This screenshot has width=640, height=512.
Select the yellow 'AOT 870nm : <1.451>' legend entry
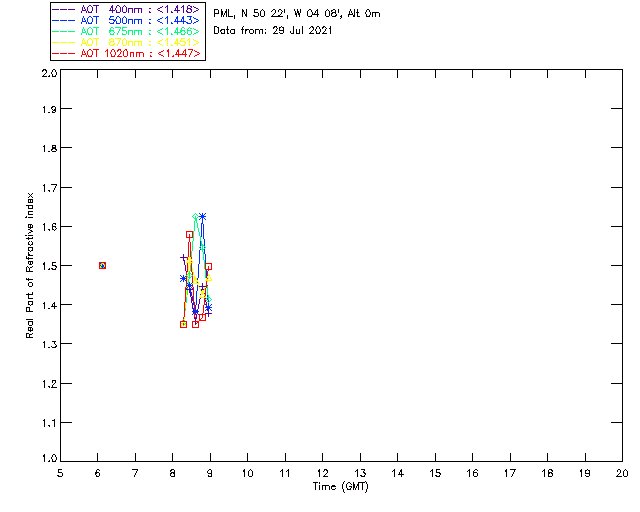(127, 42)
